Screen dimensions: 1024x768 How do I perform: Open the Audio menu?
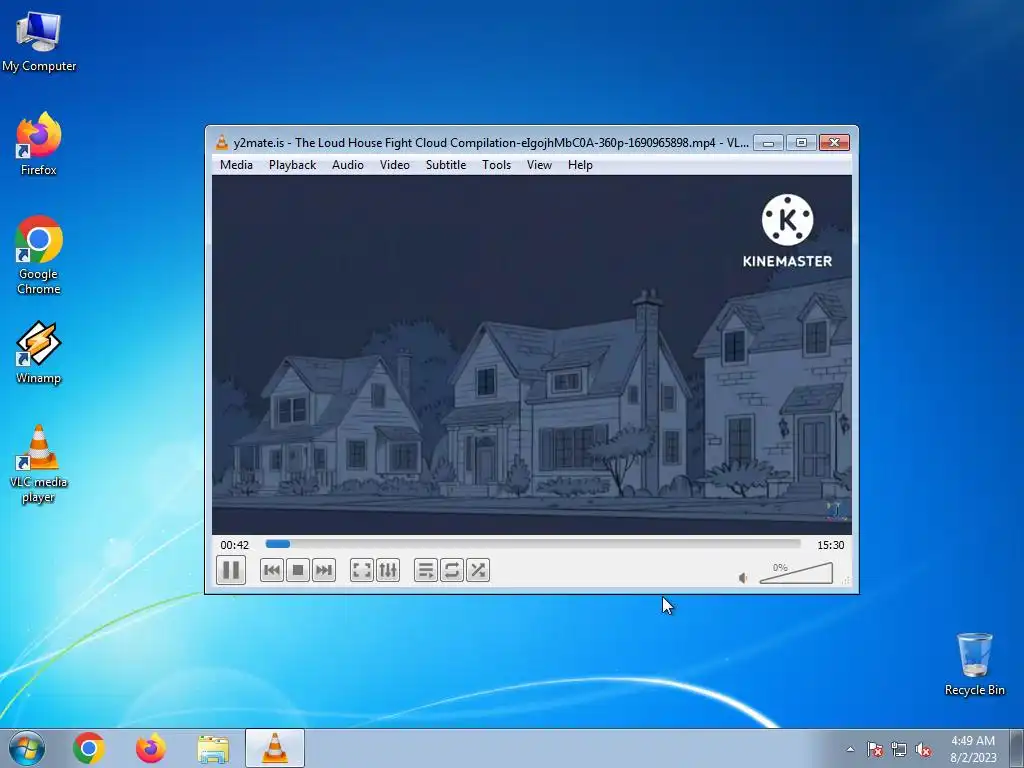click(x=347, y=165)
